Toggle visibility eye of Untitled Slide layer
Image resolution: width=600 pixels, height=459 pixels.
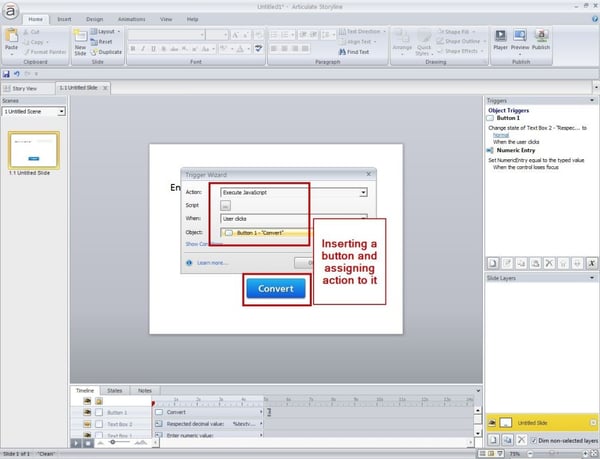click(492, 423)
